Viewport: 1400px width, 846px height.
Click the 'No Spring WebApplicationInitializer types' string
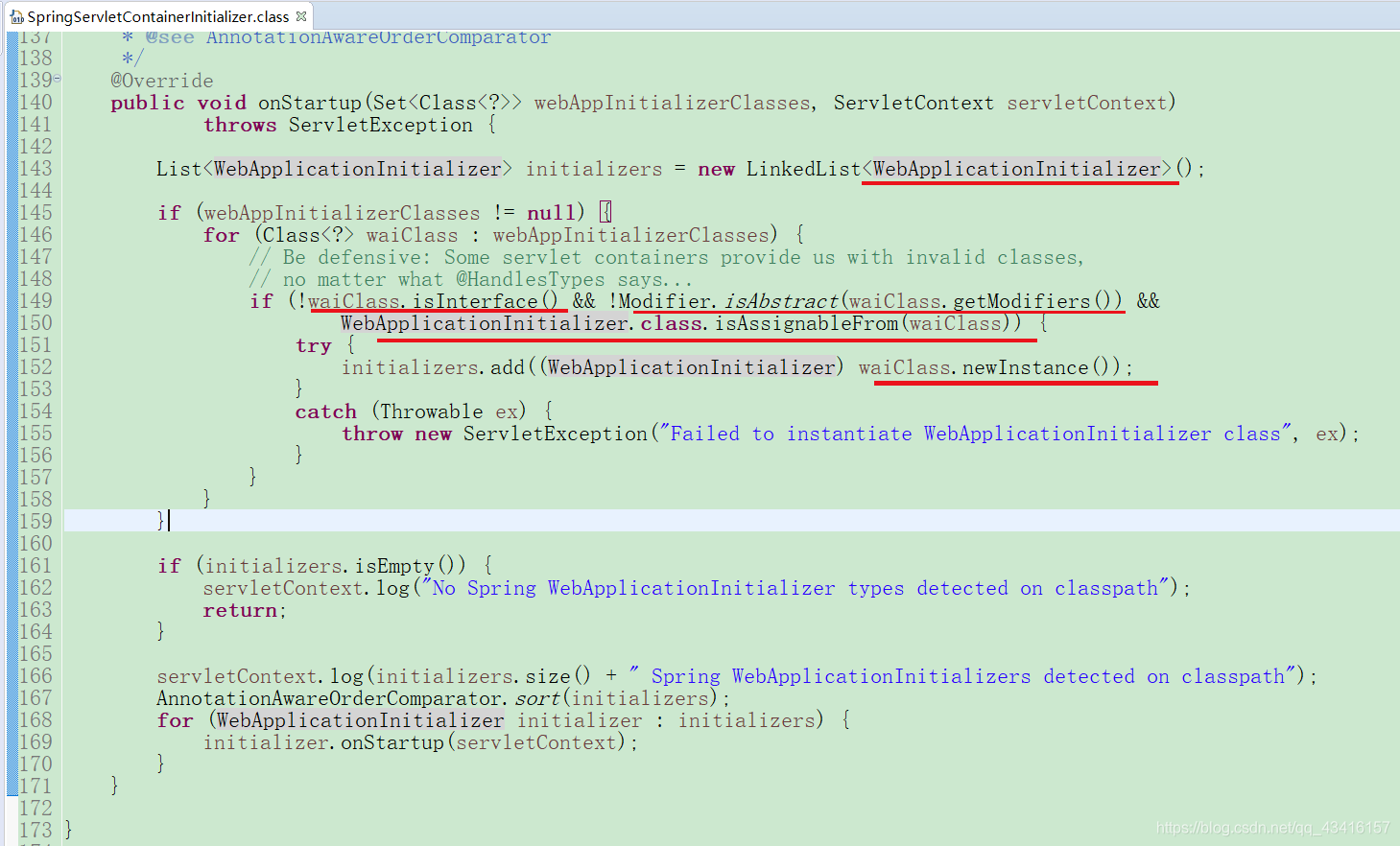(x=795, y=588)
